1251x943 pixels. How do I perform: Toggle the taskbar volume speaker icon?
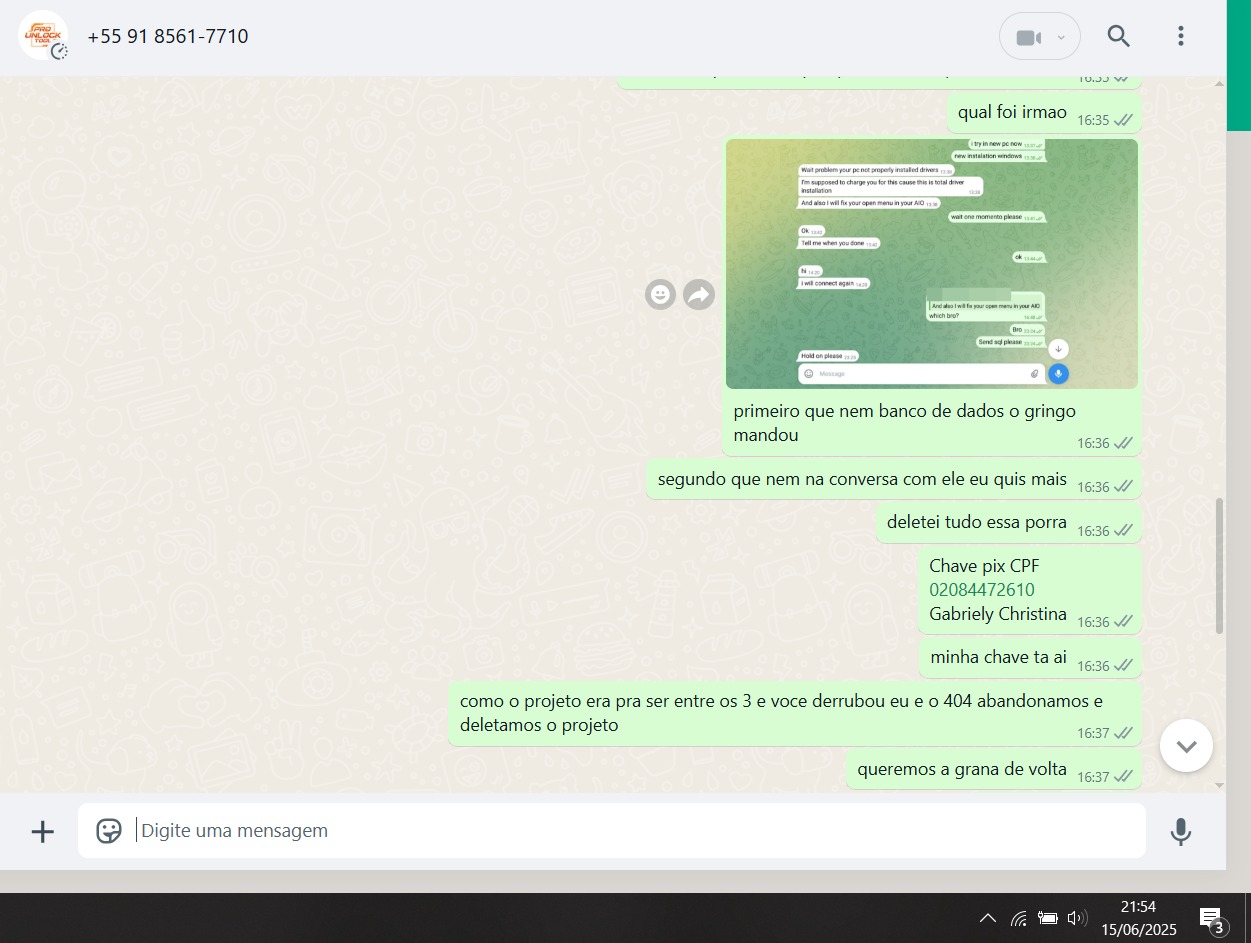(x=1076, y=918)
